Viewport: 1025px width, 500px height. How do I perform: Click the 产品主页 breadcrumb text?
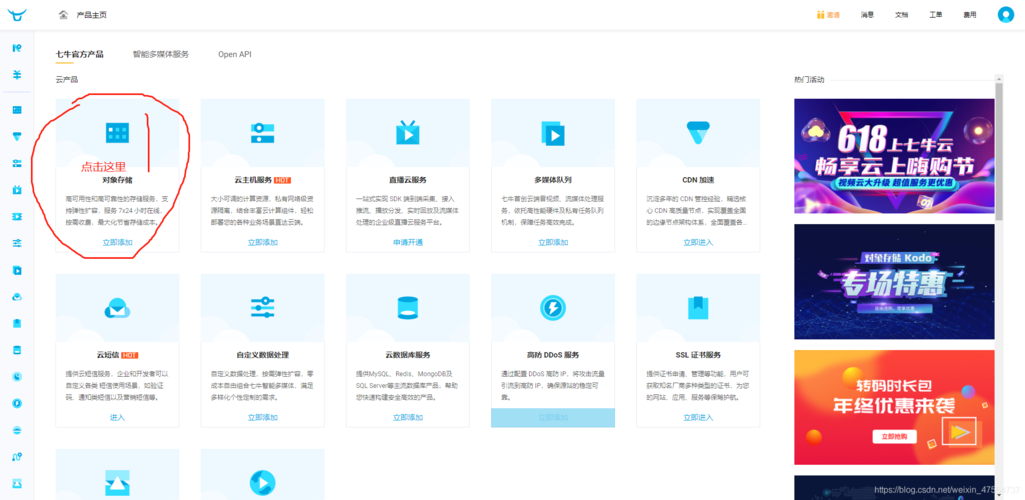(90, 14)
